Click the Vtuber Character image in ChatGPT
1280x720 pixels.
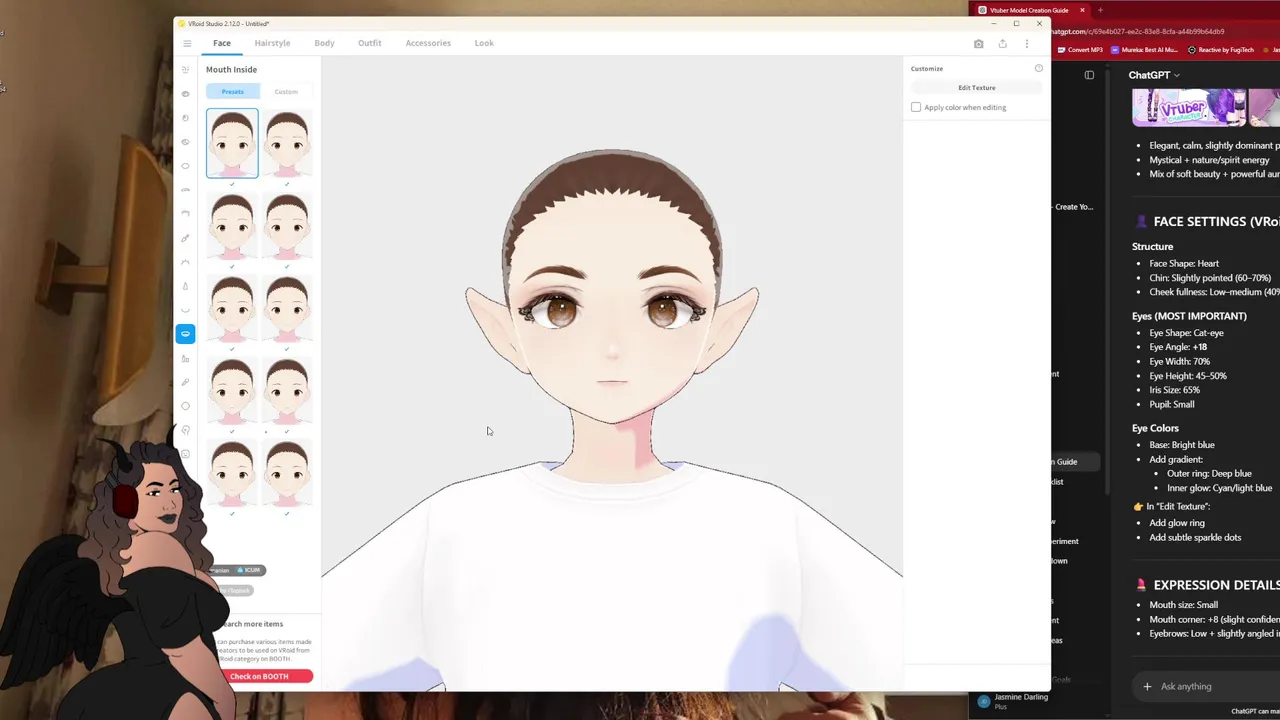tap(1189, 108)
